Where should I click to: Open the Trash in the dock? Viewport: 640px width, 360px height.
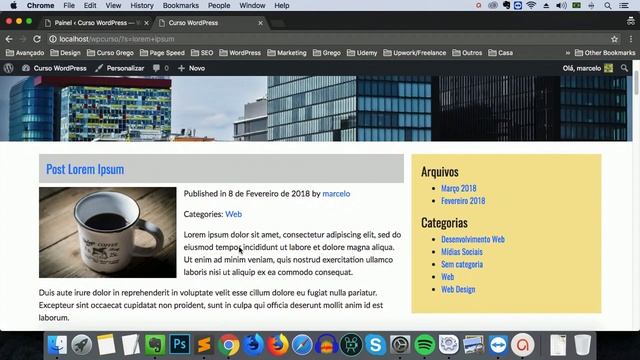tap(582, 345)
